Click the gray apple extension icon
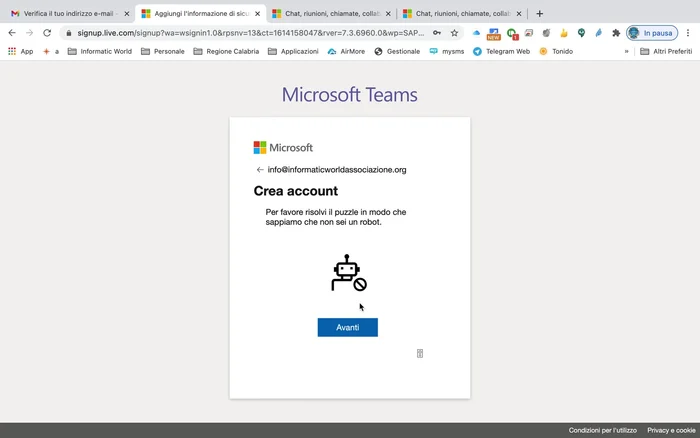The image size is (700, 438). click(x=546, y=33)
